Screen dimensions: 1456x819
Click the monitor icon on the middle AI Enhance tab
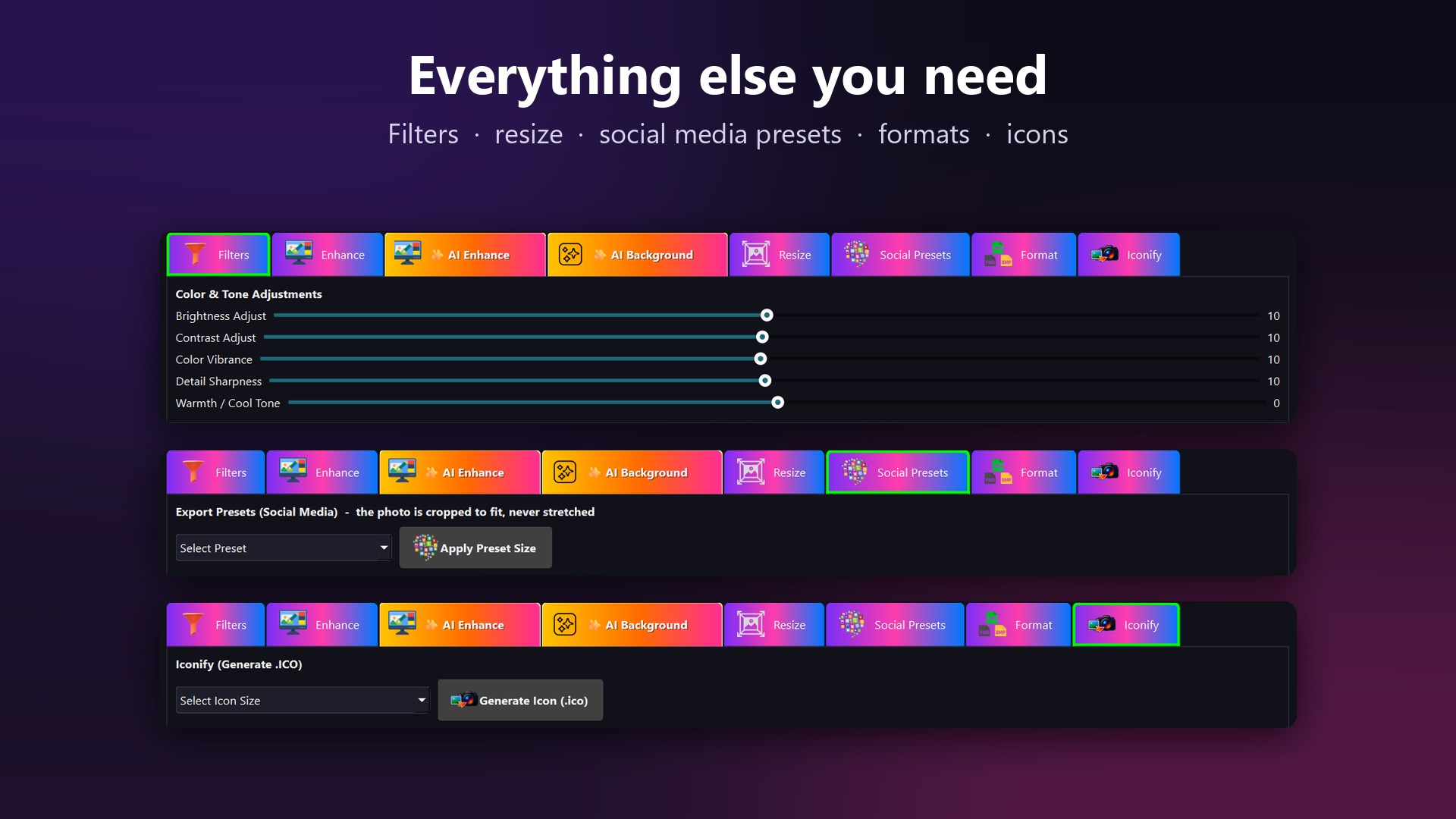coord(402,471)
